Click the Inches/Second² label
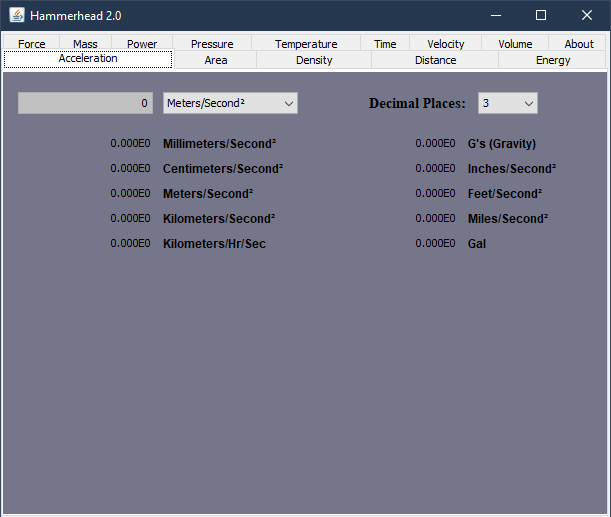 click(512, 169)
